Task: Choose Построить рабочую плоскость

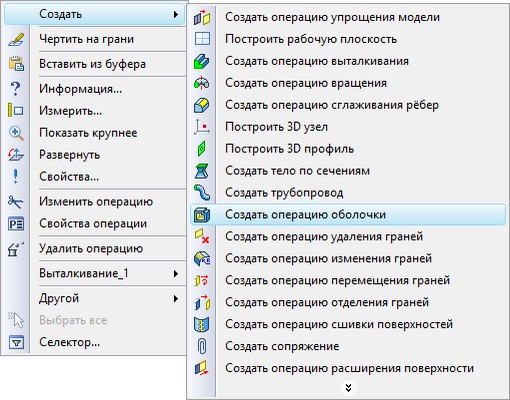Action: [348, 39]
